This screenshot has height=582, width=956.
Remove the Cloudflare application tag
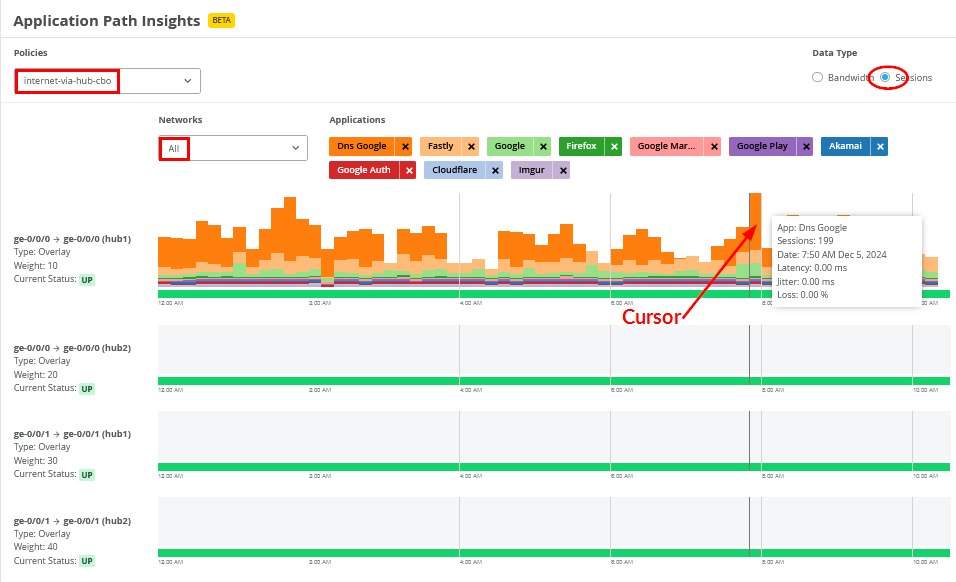495,171
